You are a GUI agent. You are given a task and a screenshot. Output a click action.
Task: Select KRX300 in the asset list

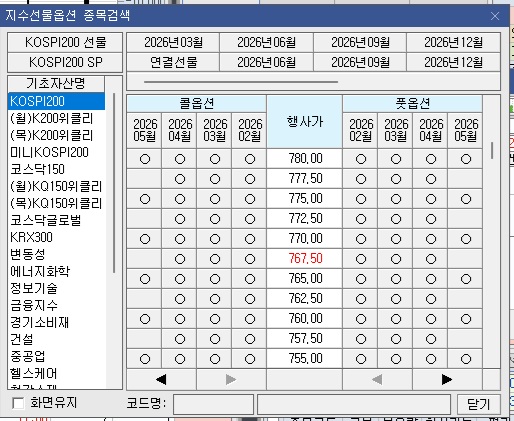[56, 237]
